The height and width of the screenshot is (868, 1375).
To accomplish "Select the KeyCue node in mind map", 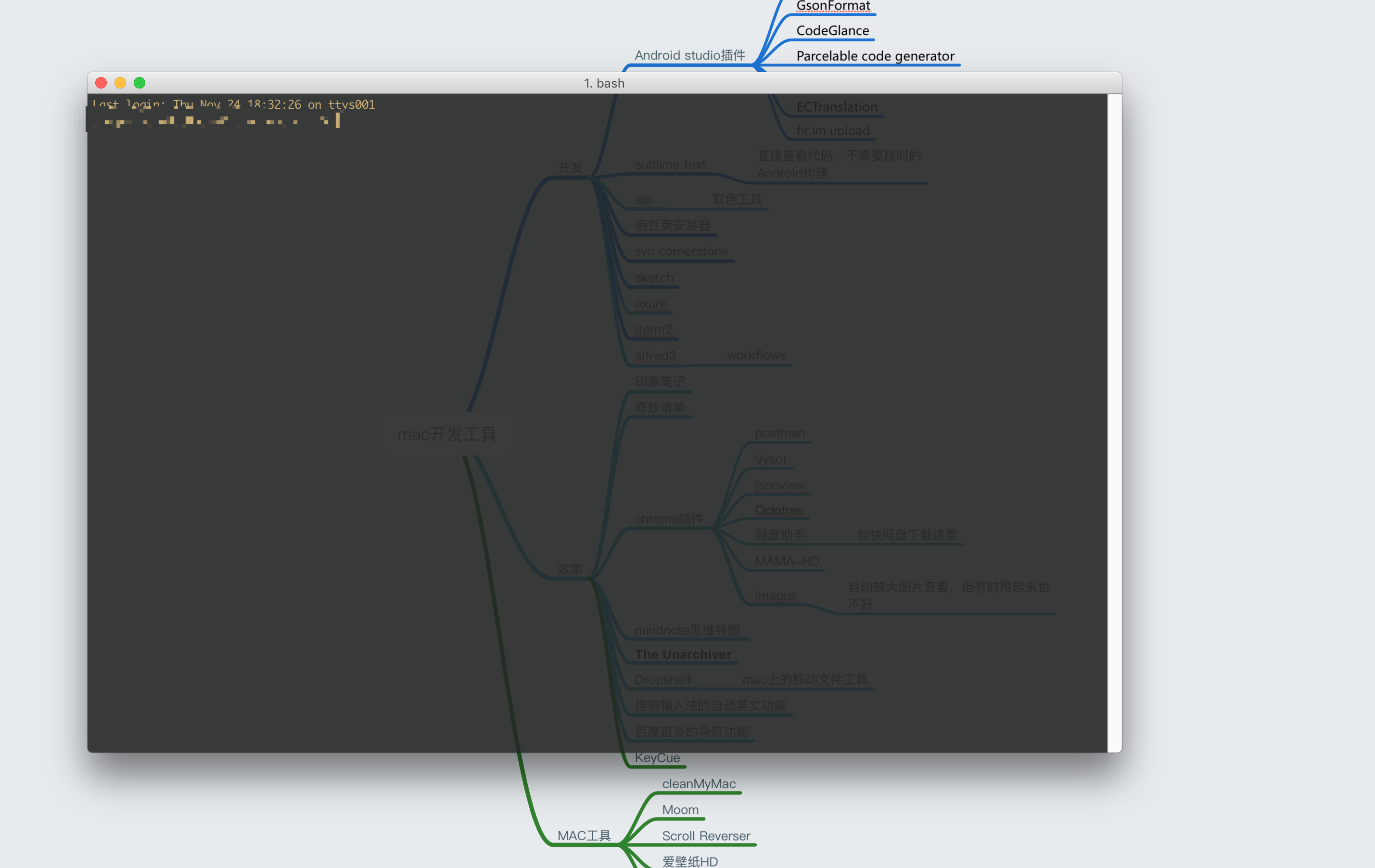I will click(657, 758).
